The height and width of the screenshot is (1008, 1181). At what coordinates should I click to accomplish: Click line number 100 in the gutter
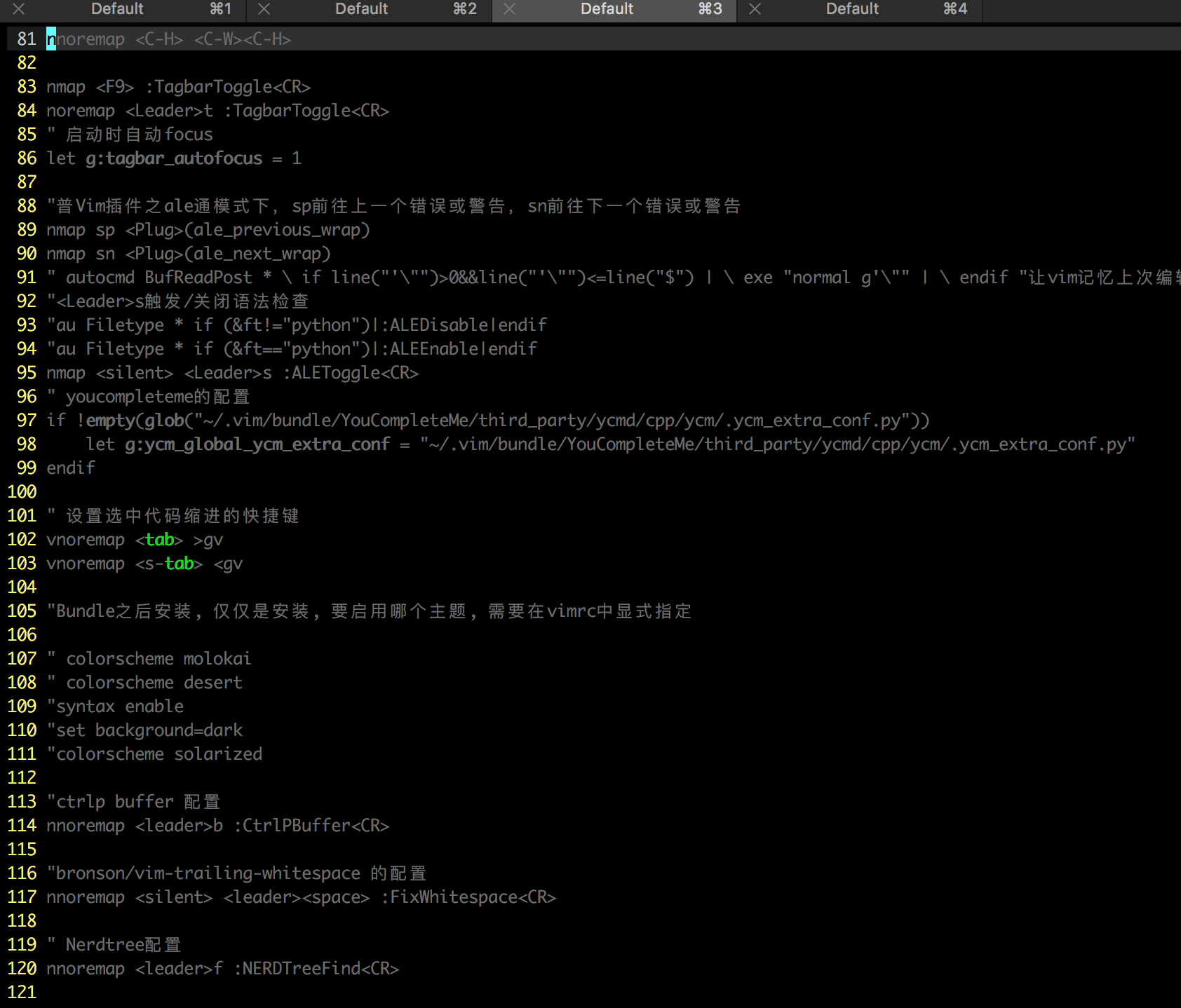22,492
